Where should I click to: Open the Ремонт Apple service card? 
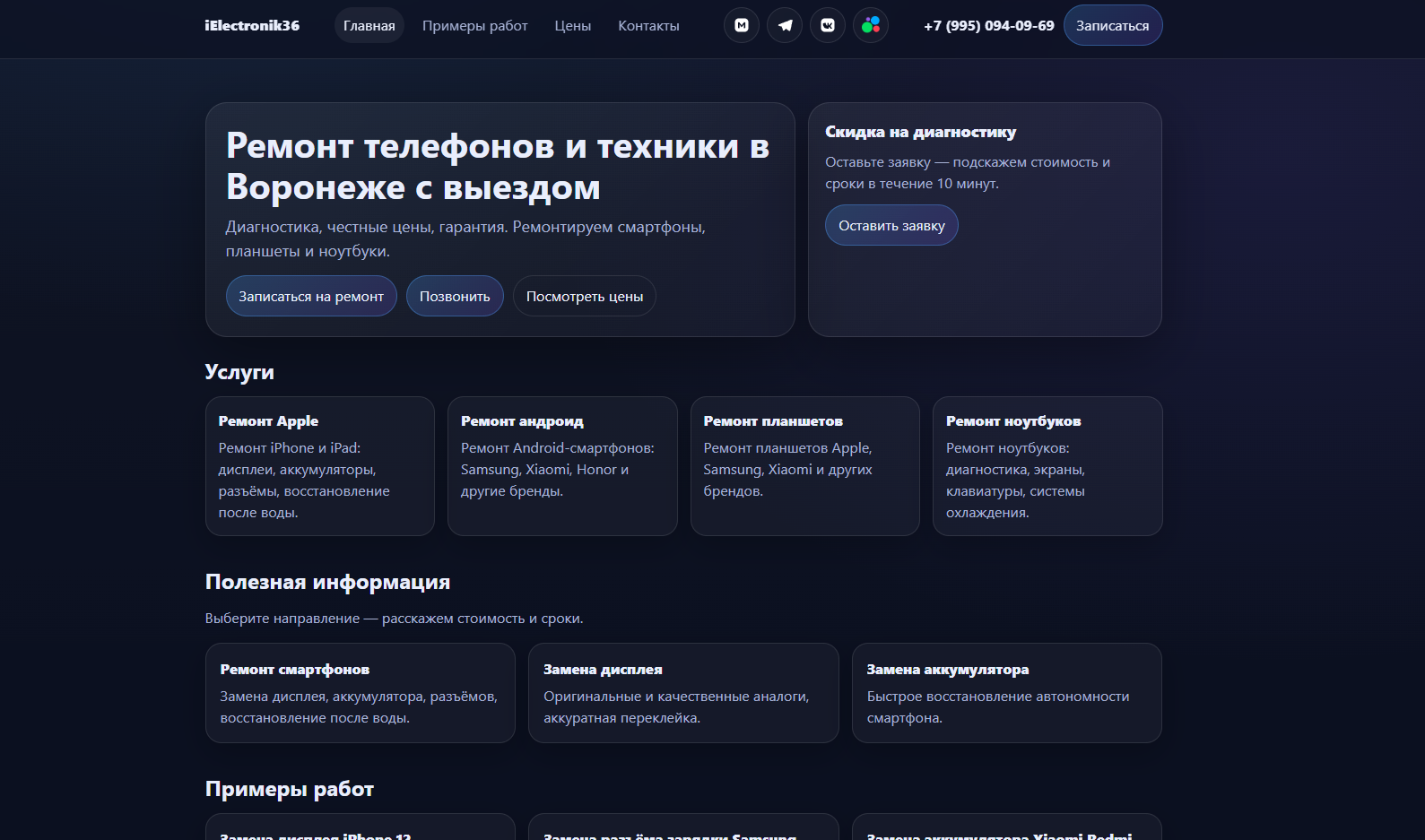click(320, 466)
